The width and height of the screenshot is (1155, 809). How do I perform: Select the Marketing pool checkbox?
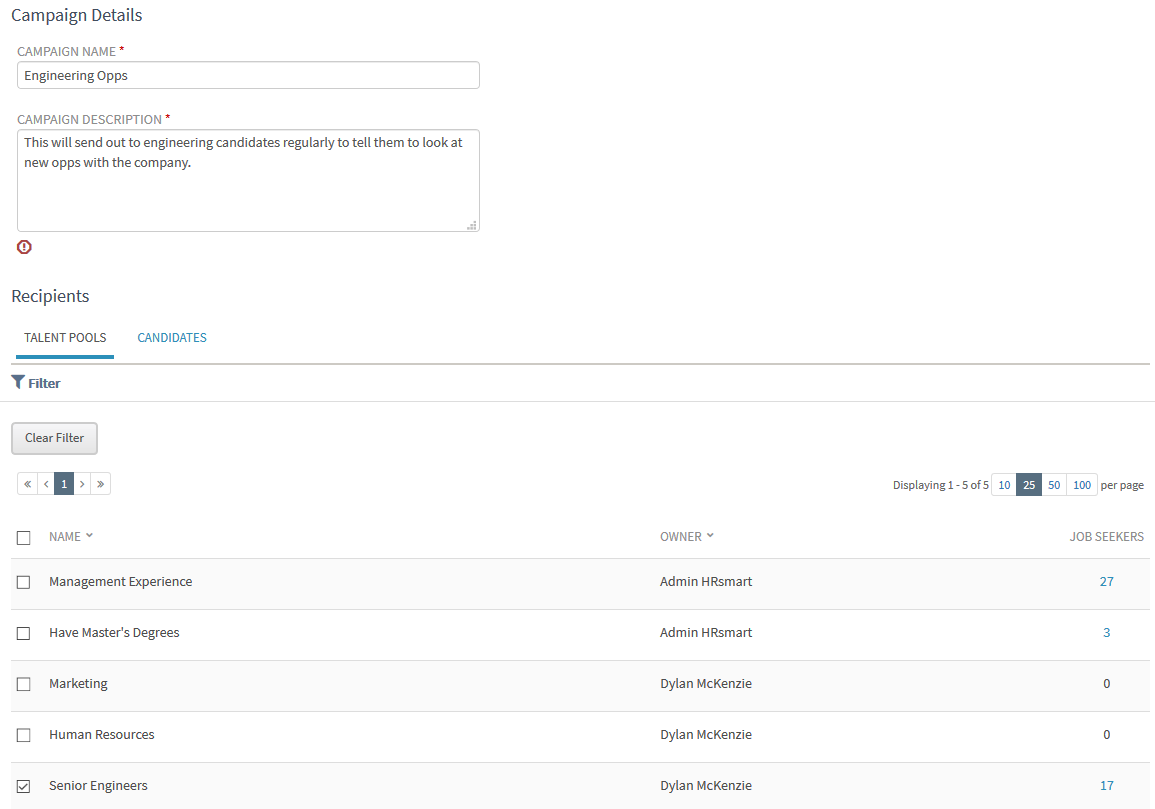pos(24,684)
